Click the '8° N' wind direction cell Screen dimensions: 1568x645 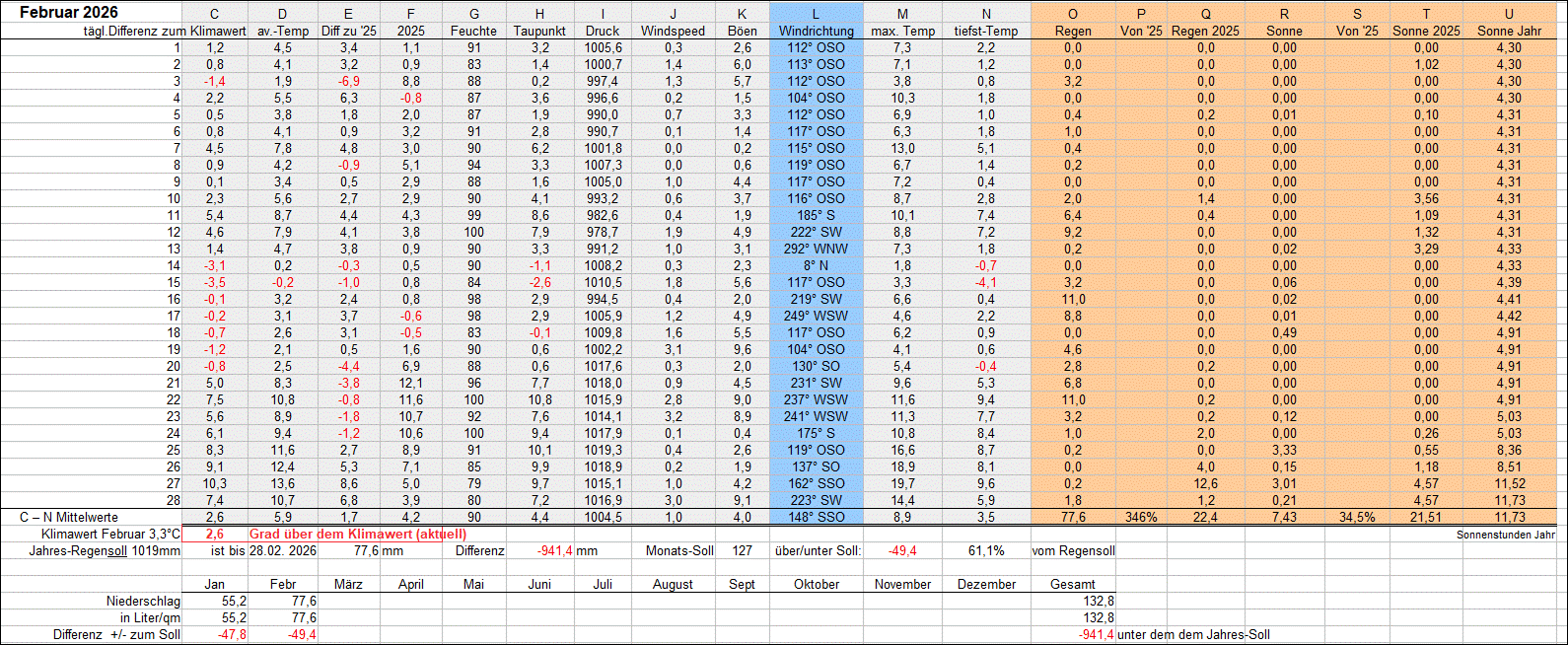[x=816, y=265]
